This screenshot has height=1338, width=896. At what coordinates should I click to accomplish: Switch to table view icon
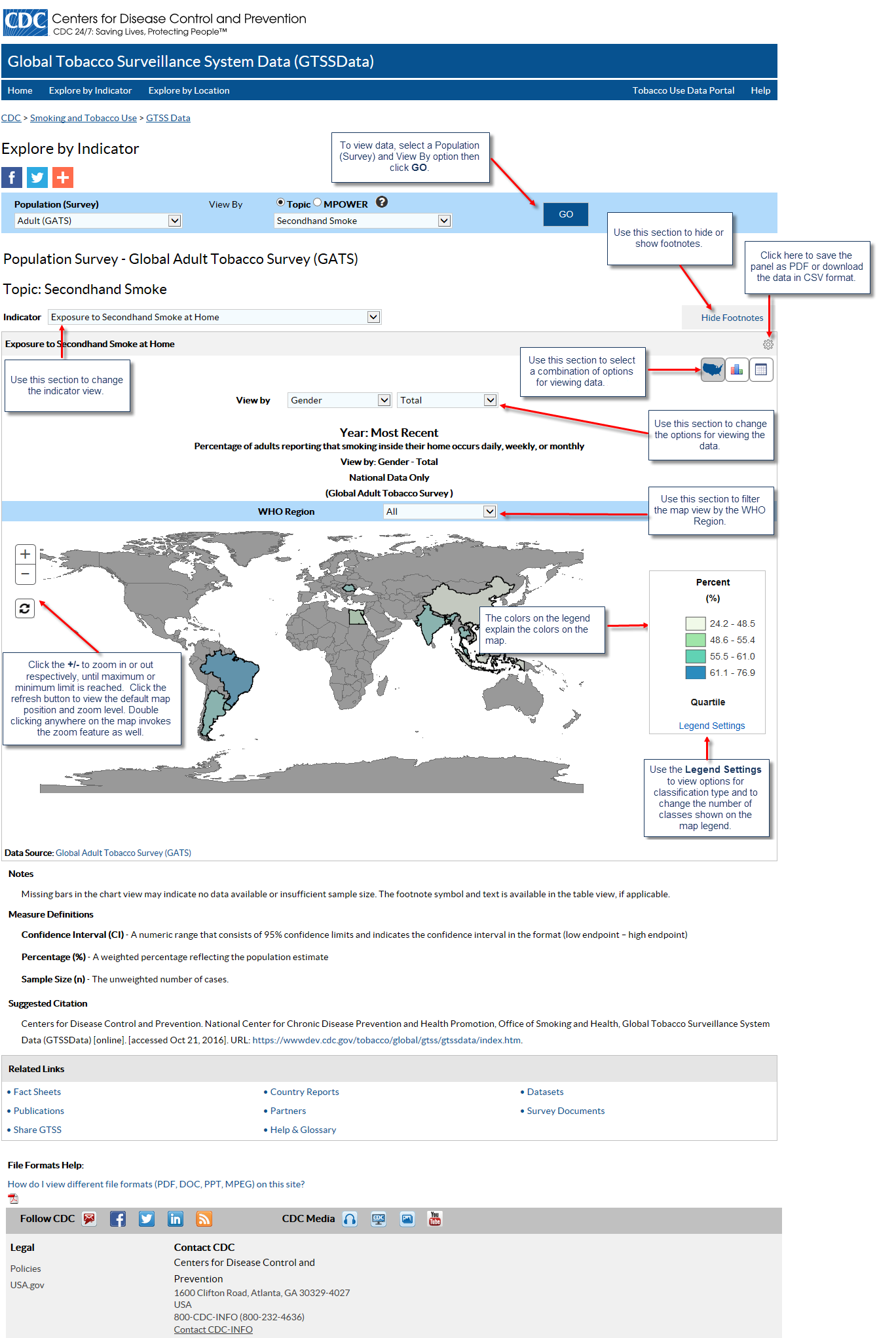click(x=760, y=370)
